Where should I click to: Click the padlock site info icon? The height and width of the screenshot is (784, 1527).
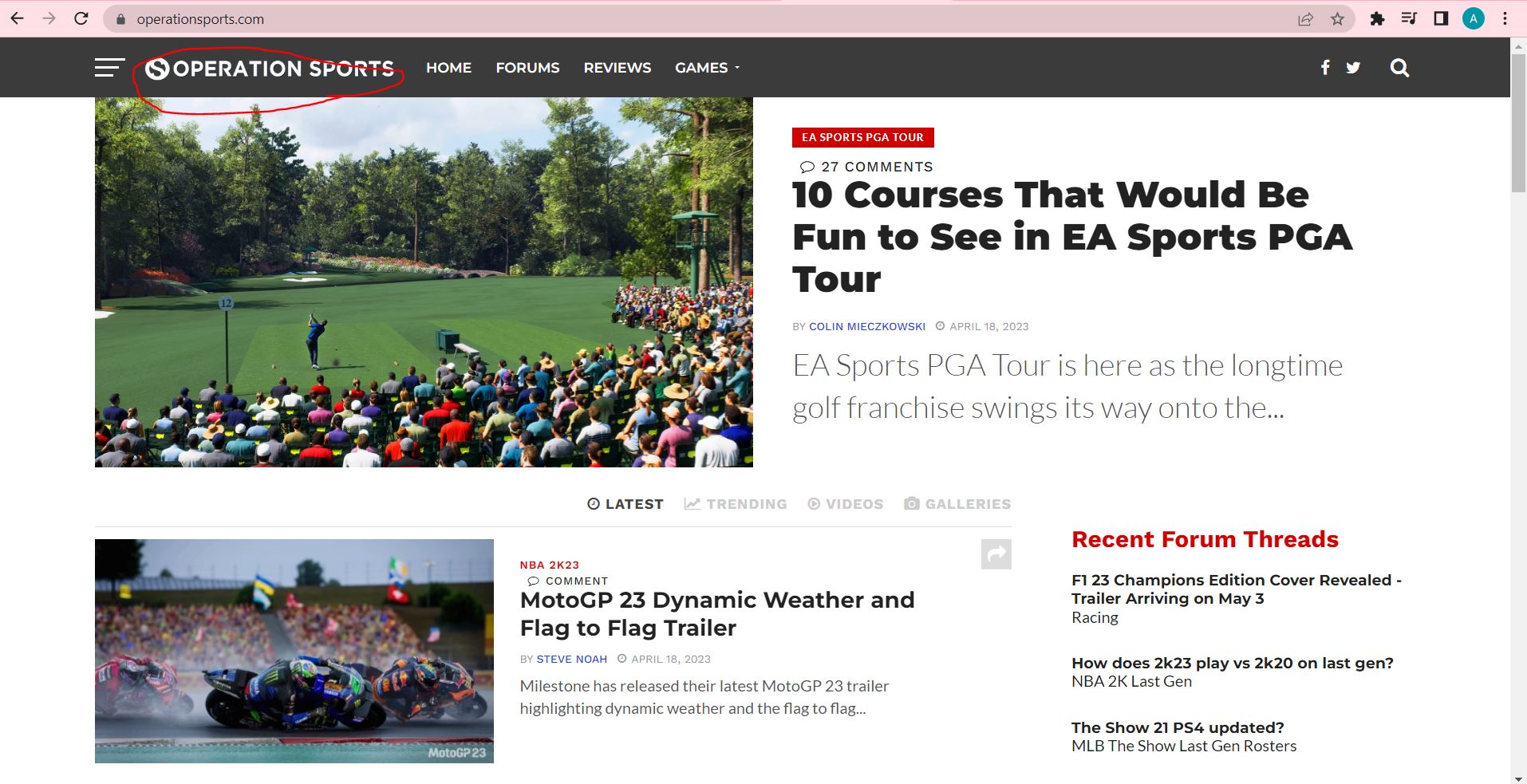121,19
